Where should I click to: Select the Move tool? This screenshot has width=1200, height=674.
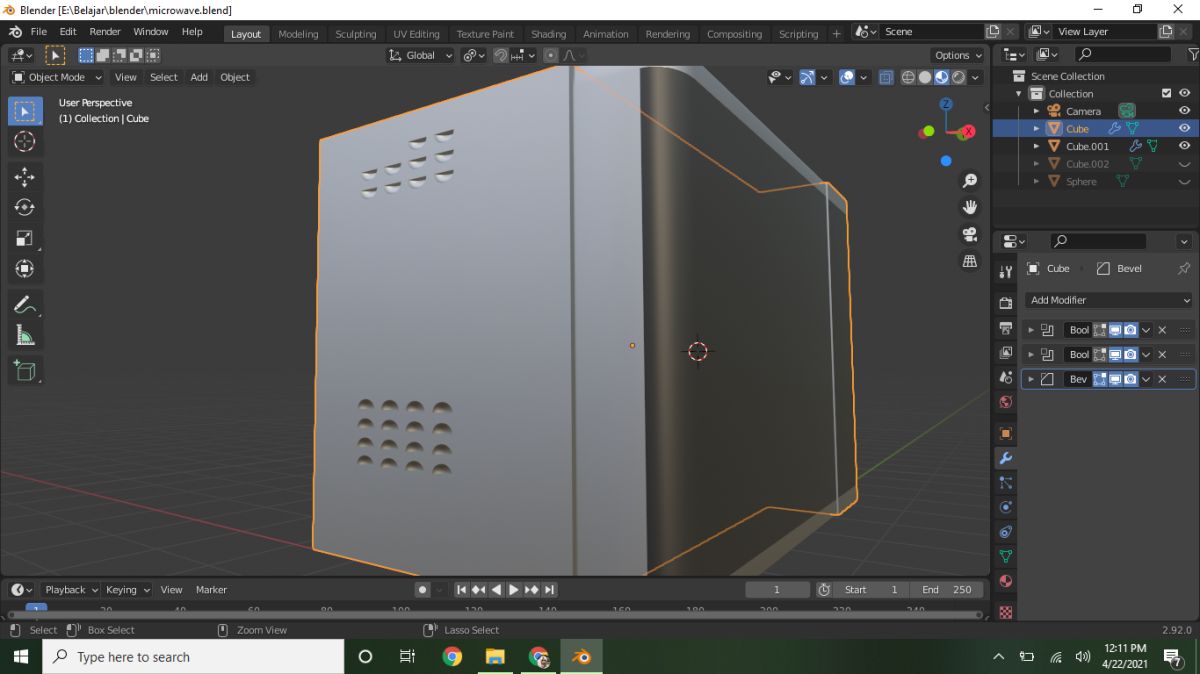25,177
